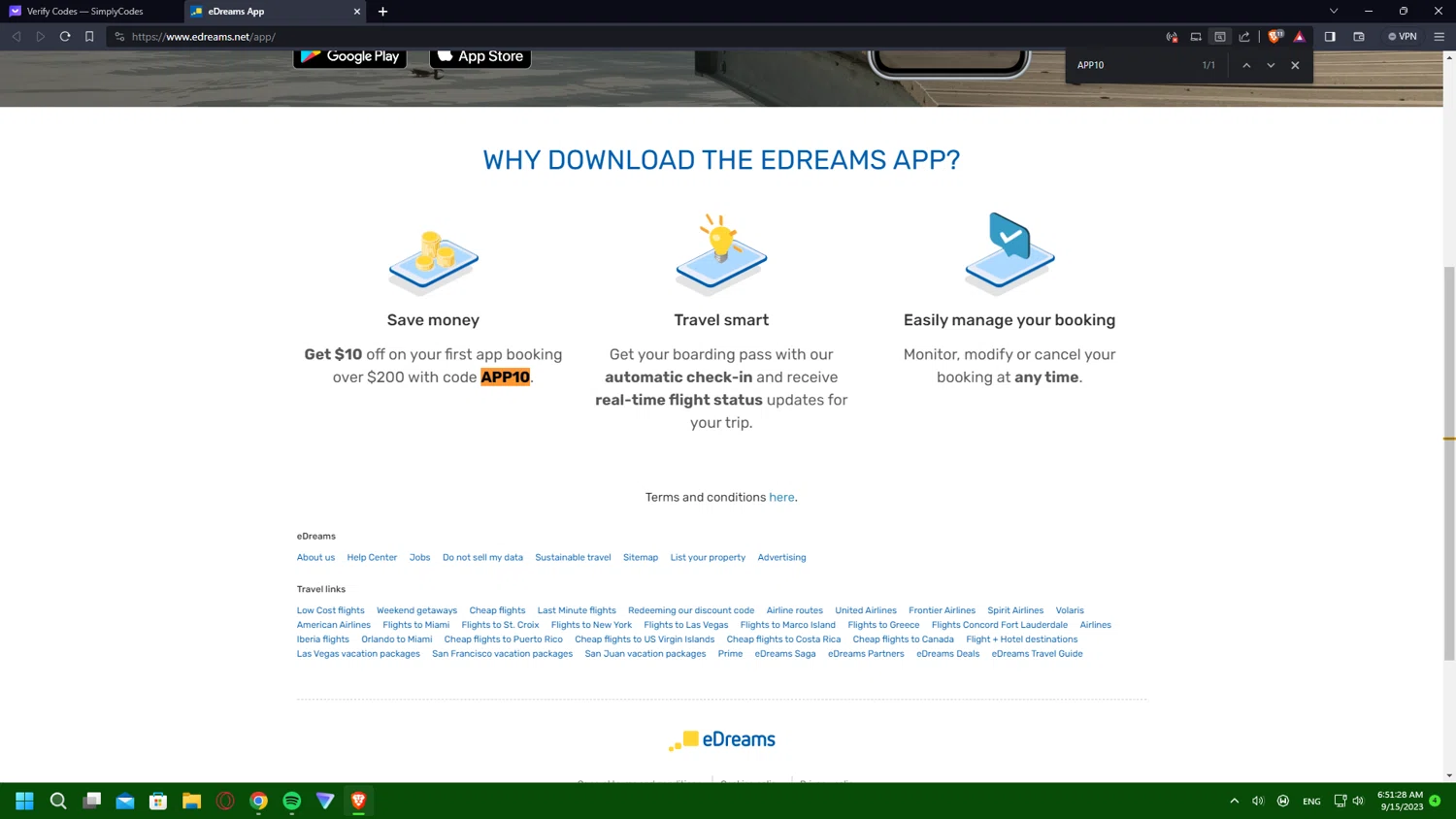Click the VPN button
The width and height of the screenshot is (1456, 819).
(x=1403, y=37)
